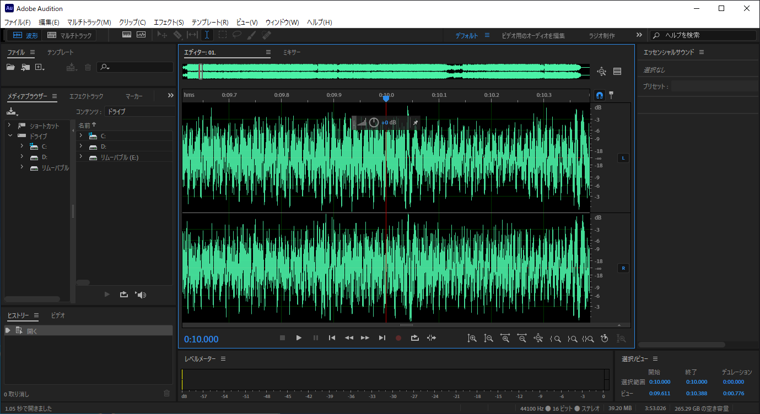
Task: Click Zoom In (amplitude) icon
Action: (x=472, y=338)
